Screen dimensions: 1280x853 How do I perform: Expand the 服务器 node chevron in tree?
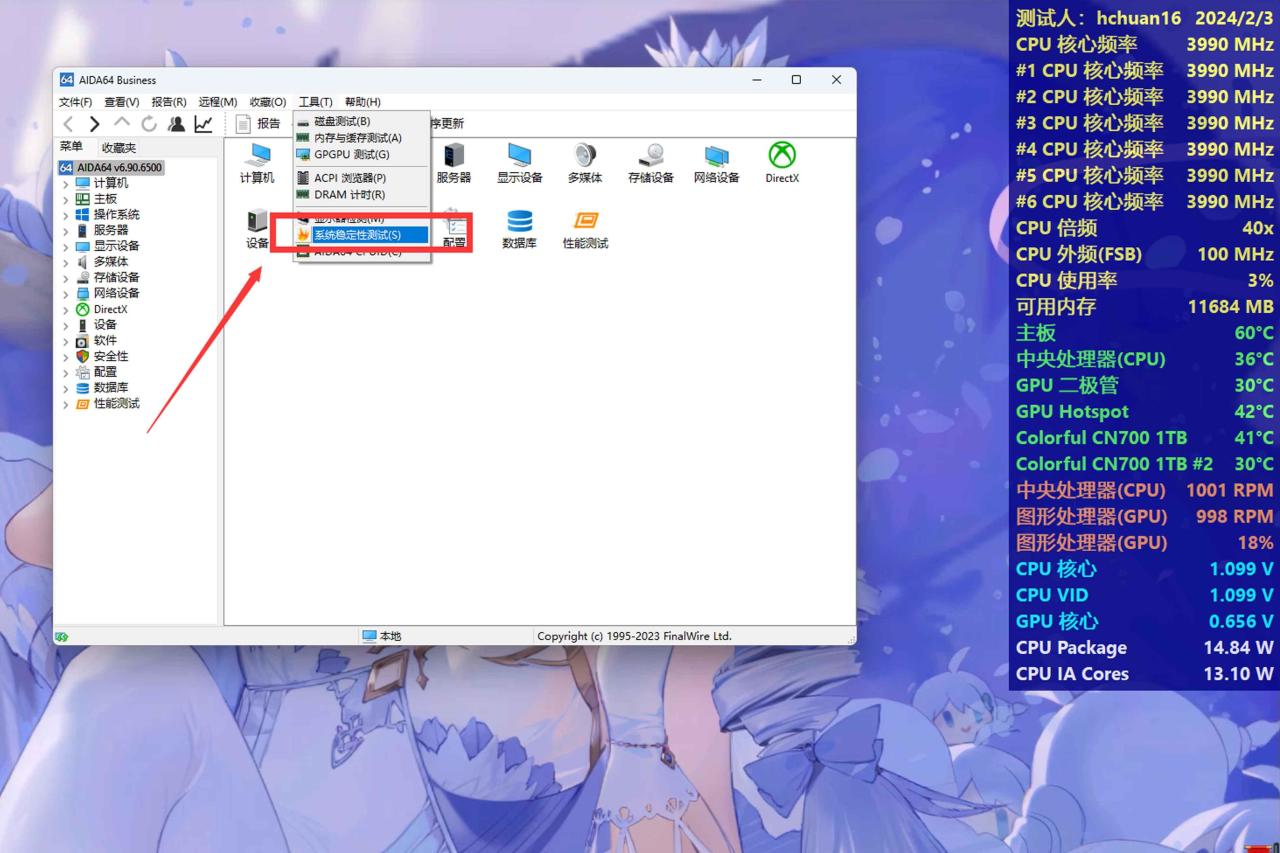click(x=66, y=231)
